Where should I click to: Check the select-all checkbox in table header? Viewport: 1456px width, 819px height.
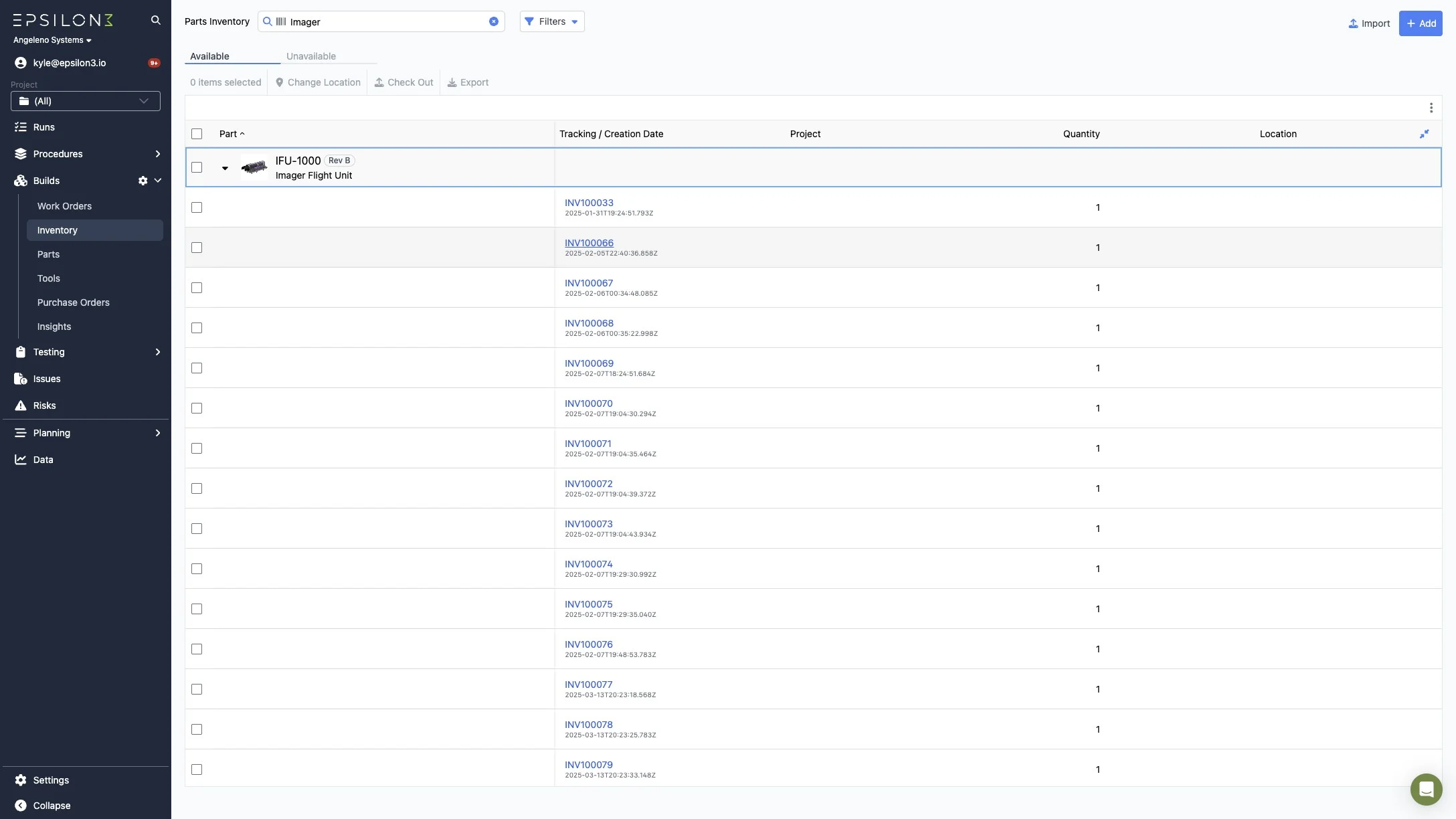(x=197, y=134)
